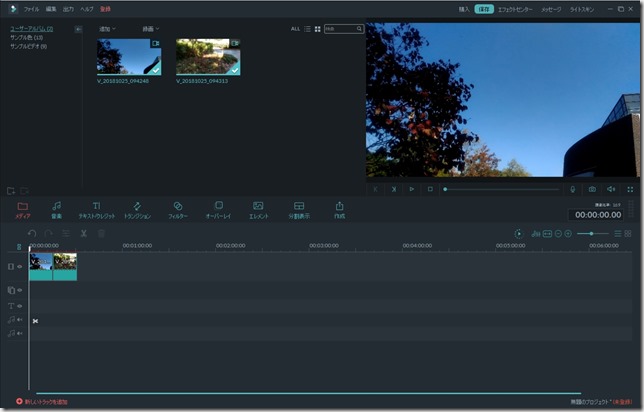Click the render preview icon

519,234
